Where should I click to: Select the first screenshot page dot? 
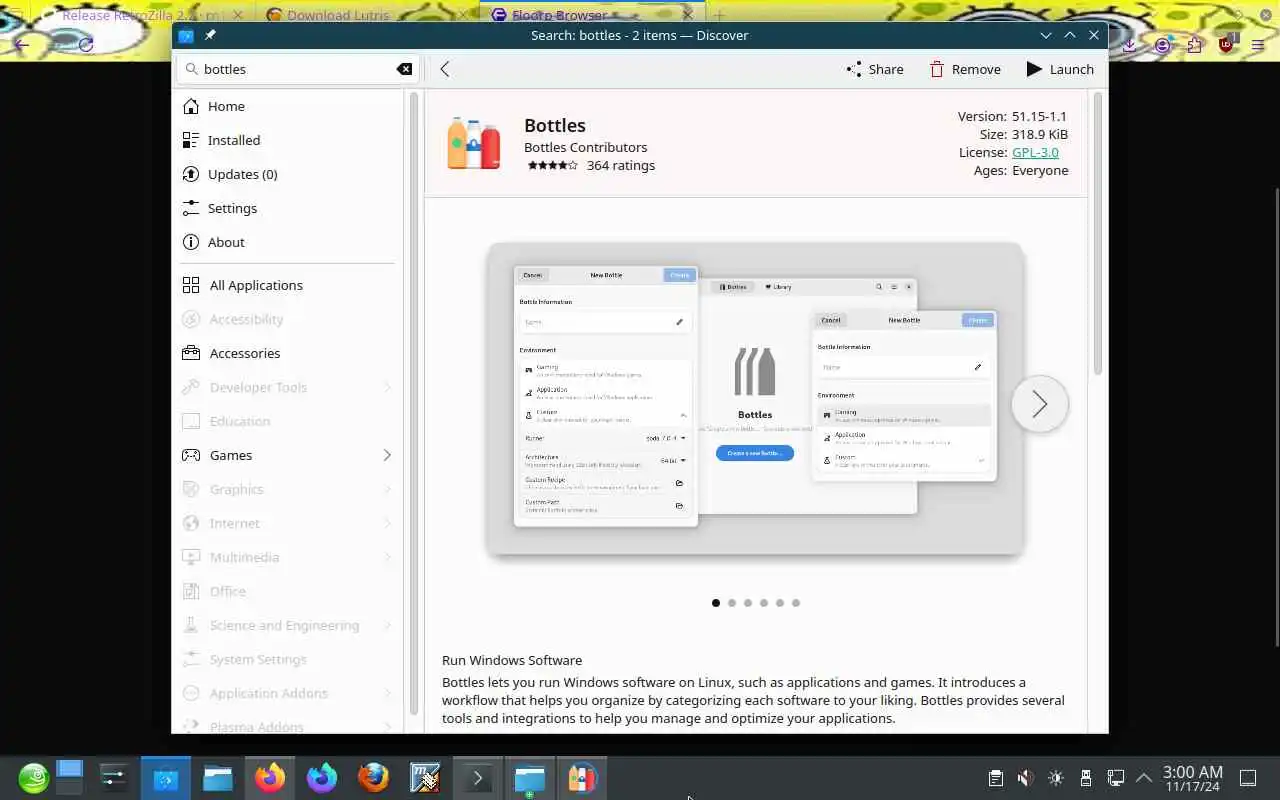(x=716, y=603)
